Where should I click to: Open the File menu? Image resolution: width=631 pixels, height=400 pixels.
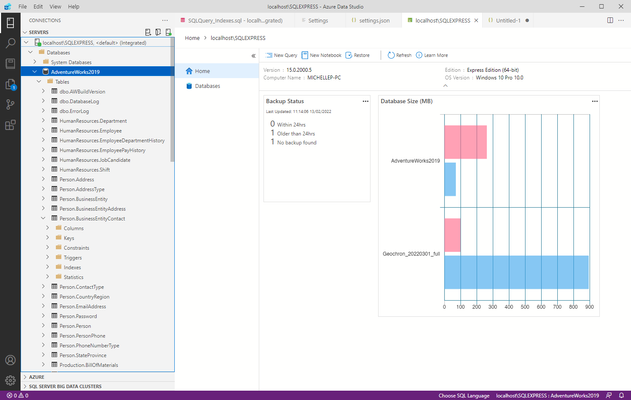(x=23, y=6)
